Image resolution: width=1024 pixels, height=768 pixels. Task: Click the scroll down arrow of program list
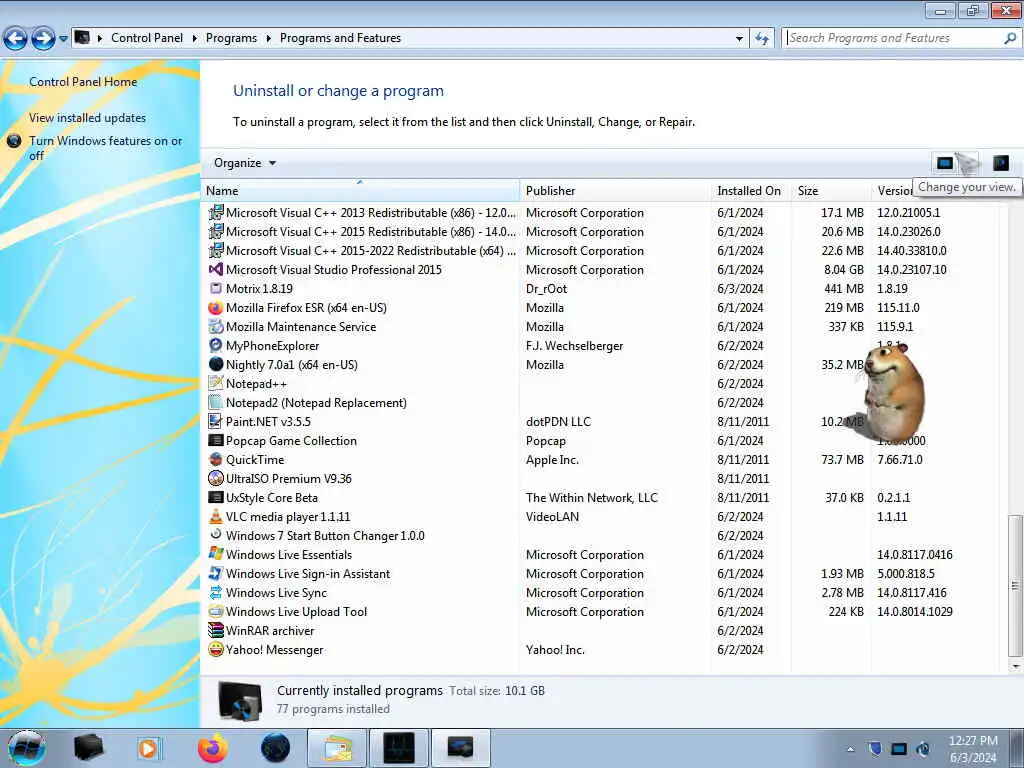click(1015, 667)
